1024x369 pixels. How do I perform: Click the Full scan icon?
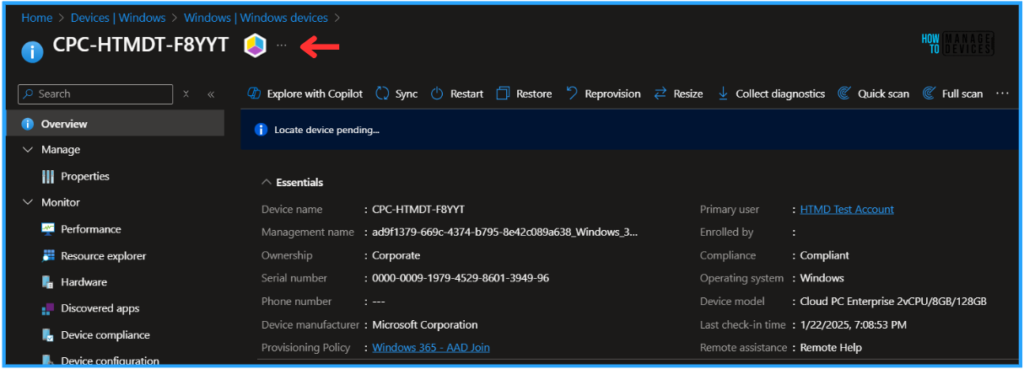pos(929,94)
